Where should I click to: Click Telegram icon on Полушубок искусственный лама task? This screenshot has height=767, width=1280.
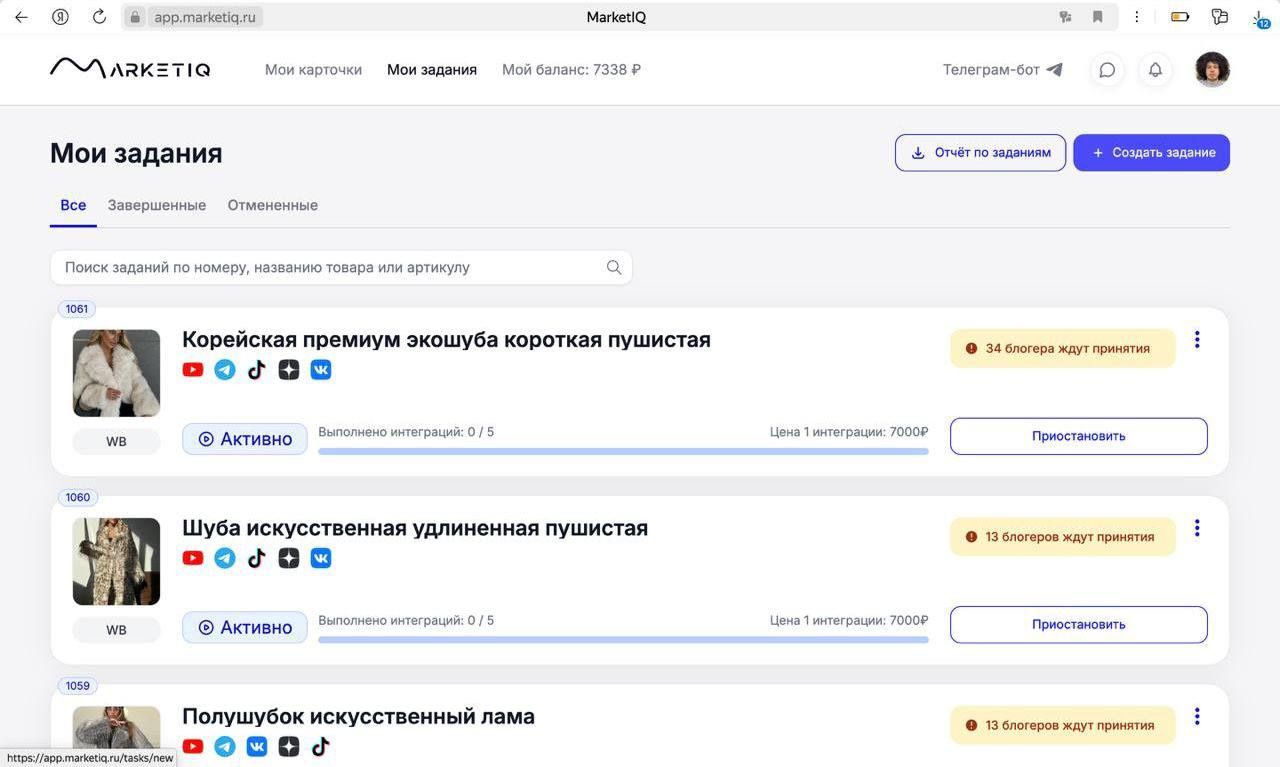(x=225, y=746)
